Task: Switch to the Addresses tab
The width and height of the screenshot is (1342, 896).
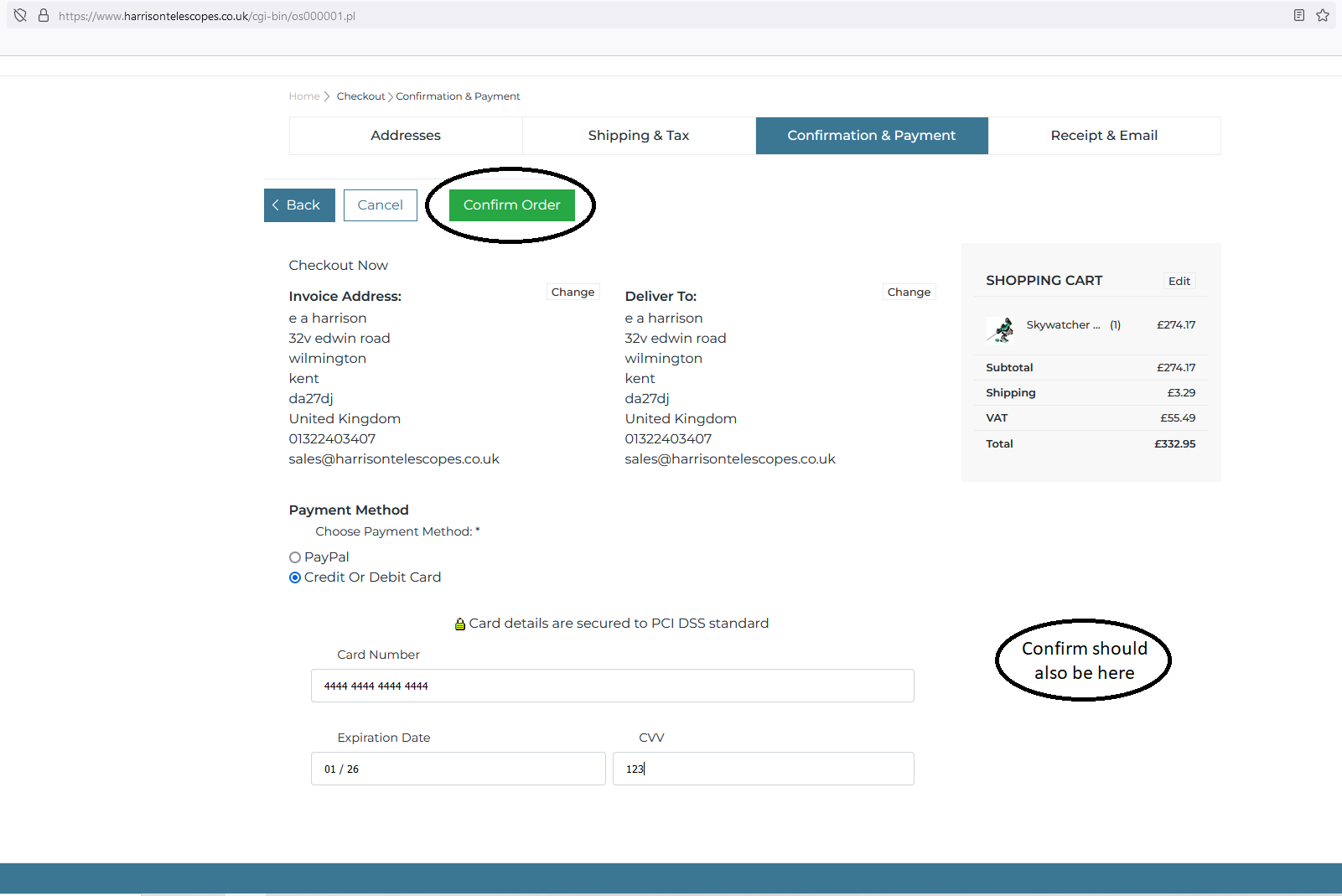Action: click(x=406, y=136)
